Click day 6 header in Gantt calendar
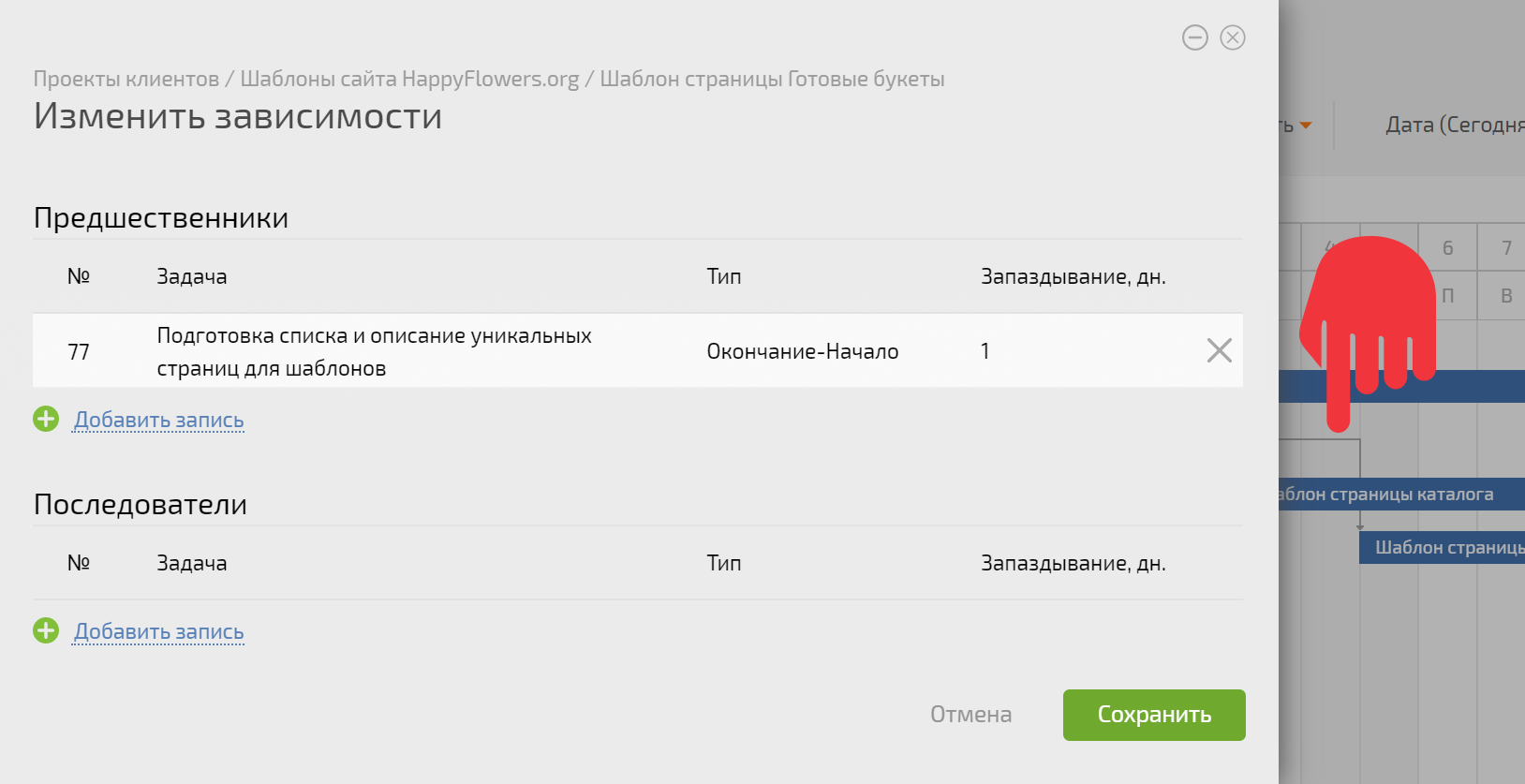Image resolution: width=1525 pixels, height=784 pixels. click(x=1447, y=247)
